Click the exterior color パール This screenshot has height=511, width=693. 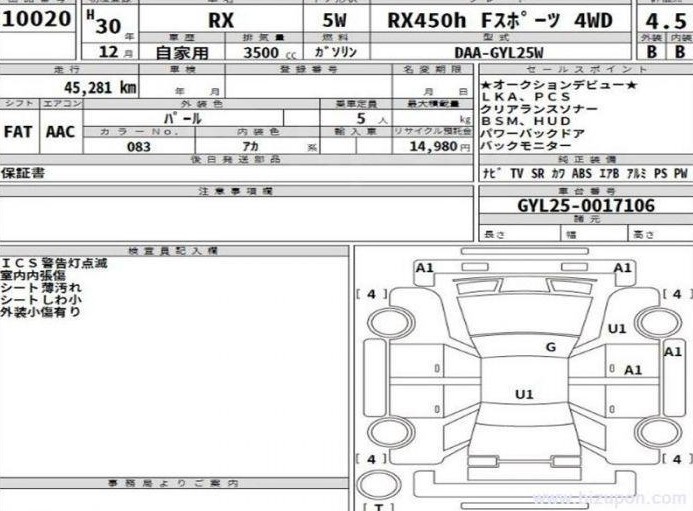[183, 118]
